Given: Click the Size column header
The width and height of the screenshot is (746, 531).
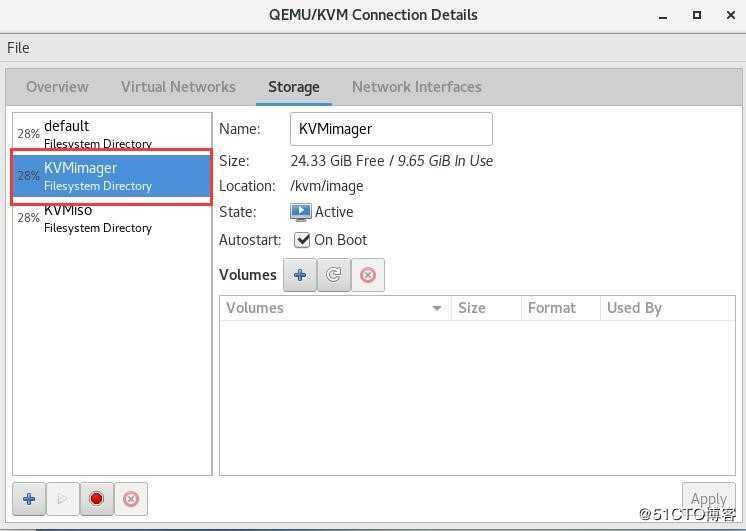Looking at the screenshot, I should (x=486, y=308).
